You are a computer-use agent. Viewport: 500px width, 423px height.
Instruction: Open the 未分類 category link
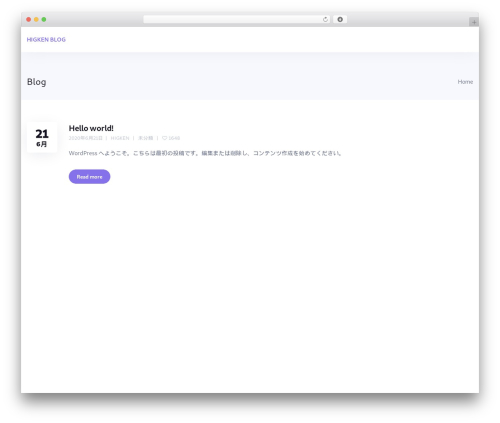tap(145, 138)
